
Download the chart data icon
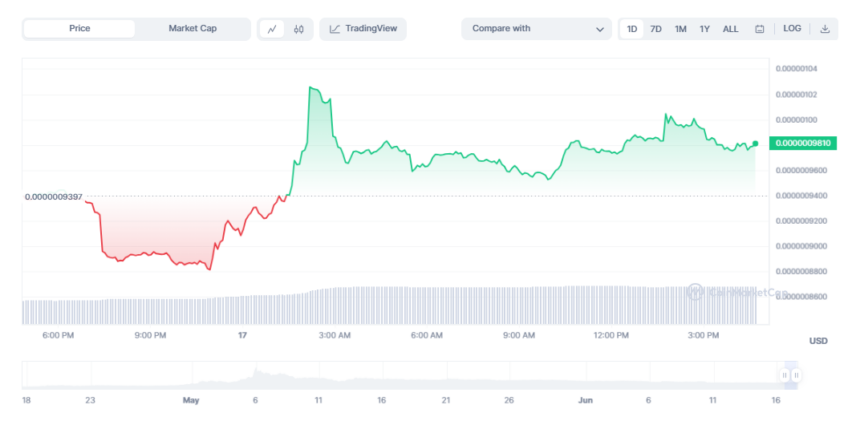tap(825, 29)
